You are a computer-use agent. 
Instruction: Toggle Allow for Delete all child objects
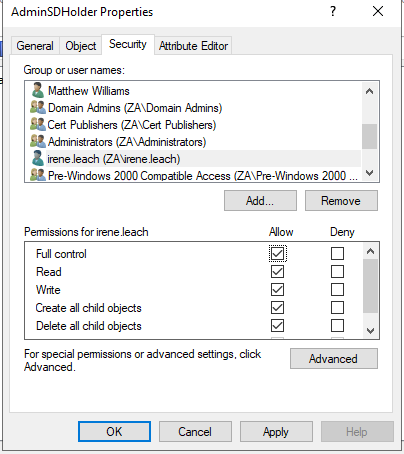point(277,326)
